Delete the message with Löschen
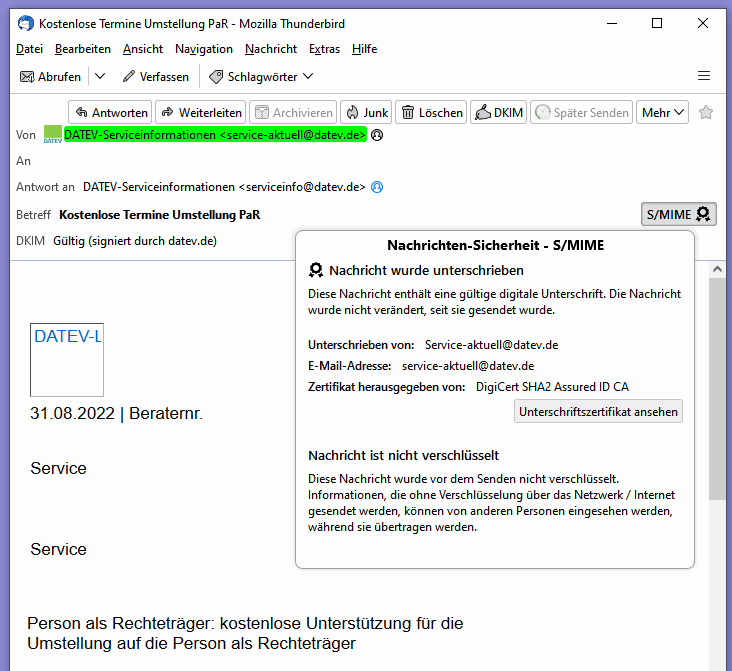The image size is (732, 671). click(431, 113)
